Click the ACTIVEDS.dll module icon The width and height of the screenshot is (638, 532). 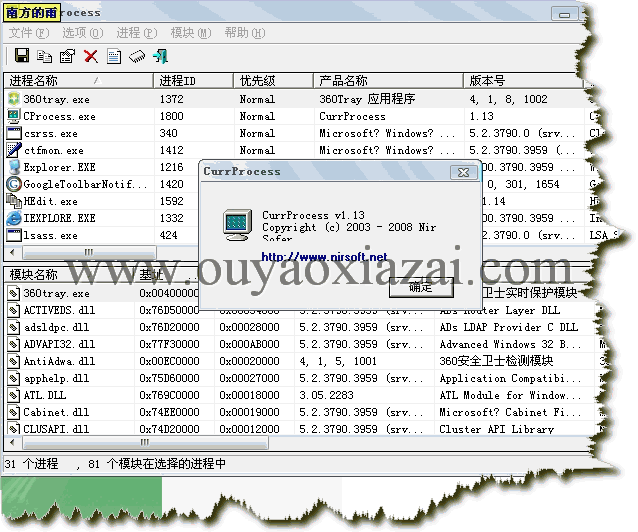click(x=14, y=310)
